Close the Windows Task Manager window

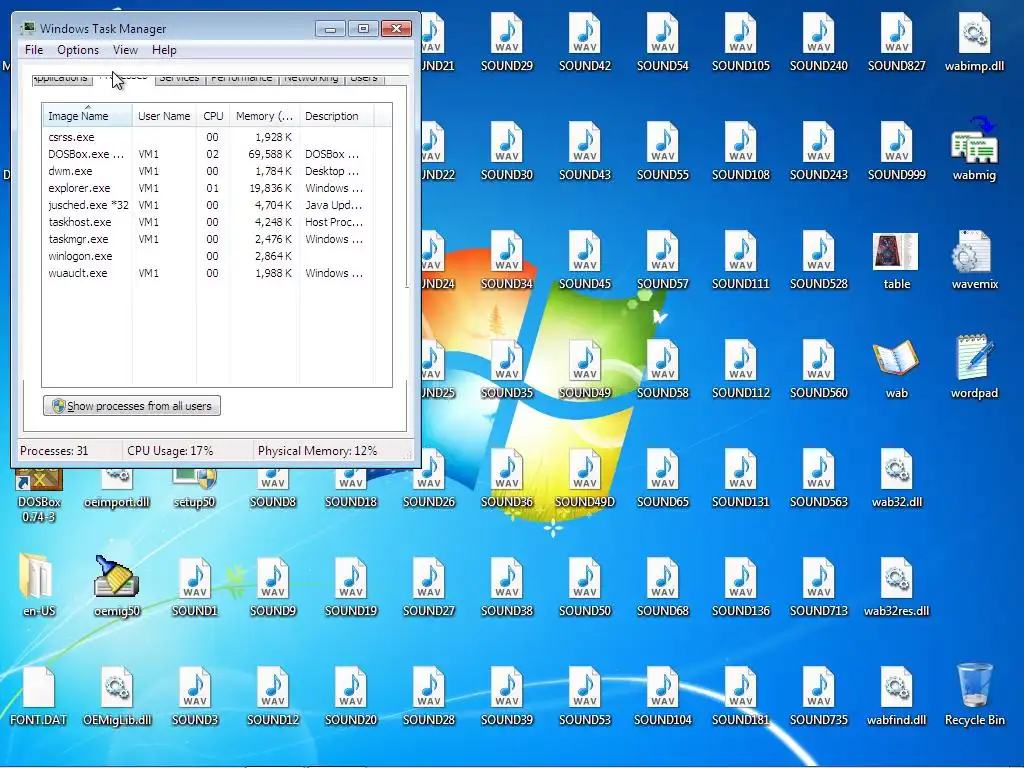point(396,28)
